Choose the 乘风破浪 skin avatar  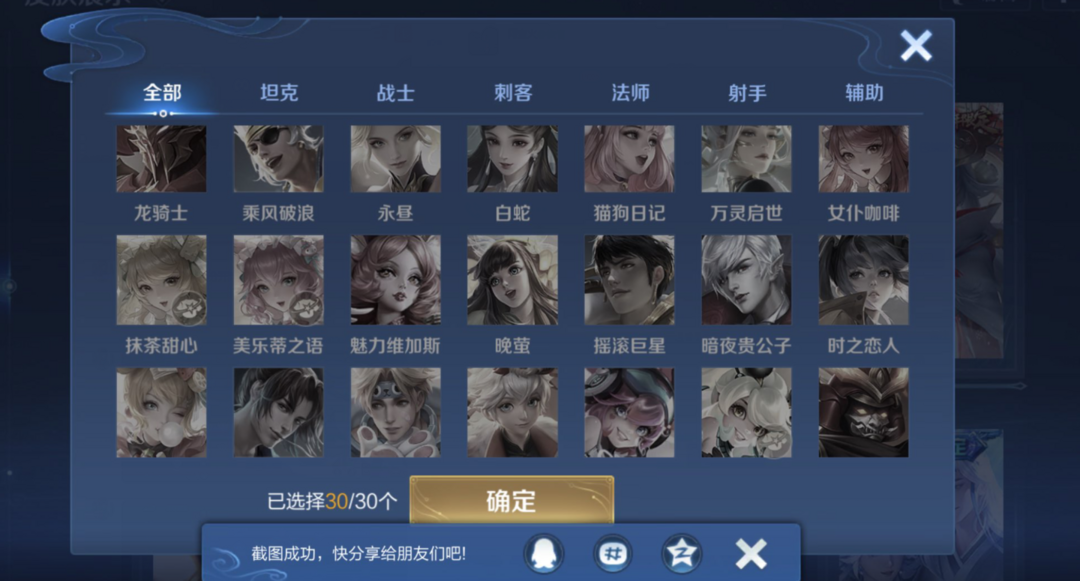[x=278, y=159]
